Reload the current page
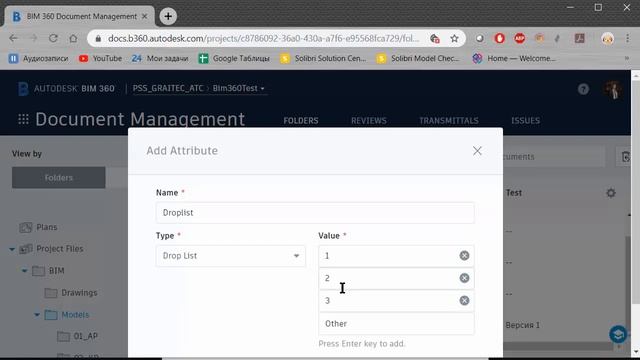This screenshot has height=360, width=640. pos(53,38)
